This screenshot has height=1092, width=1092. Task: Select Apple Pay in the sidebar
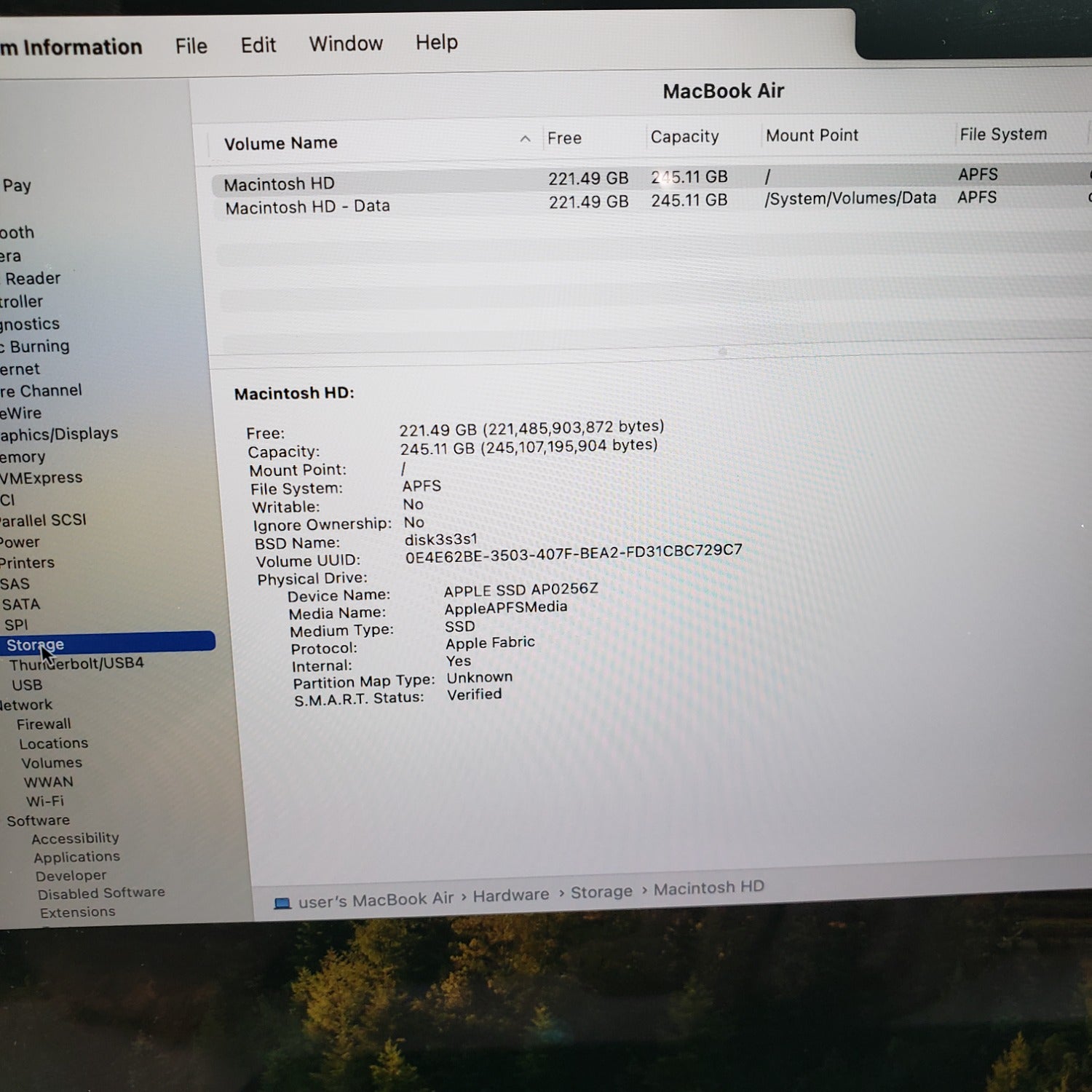[x=16, y=186]
